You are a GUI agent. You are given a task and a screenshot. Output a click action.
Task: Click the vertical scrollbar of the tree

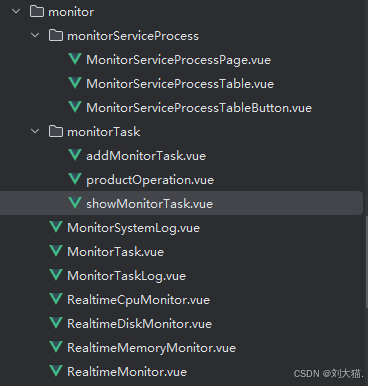[x=366, y=262]
